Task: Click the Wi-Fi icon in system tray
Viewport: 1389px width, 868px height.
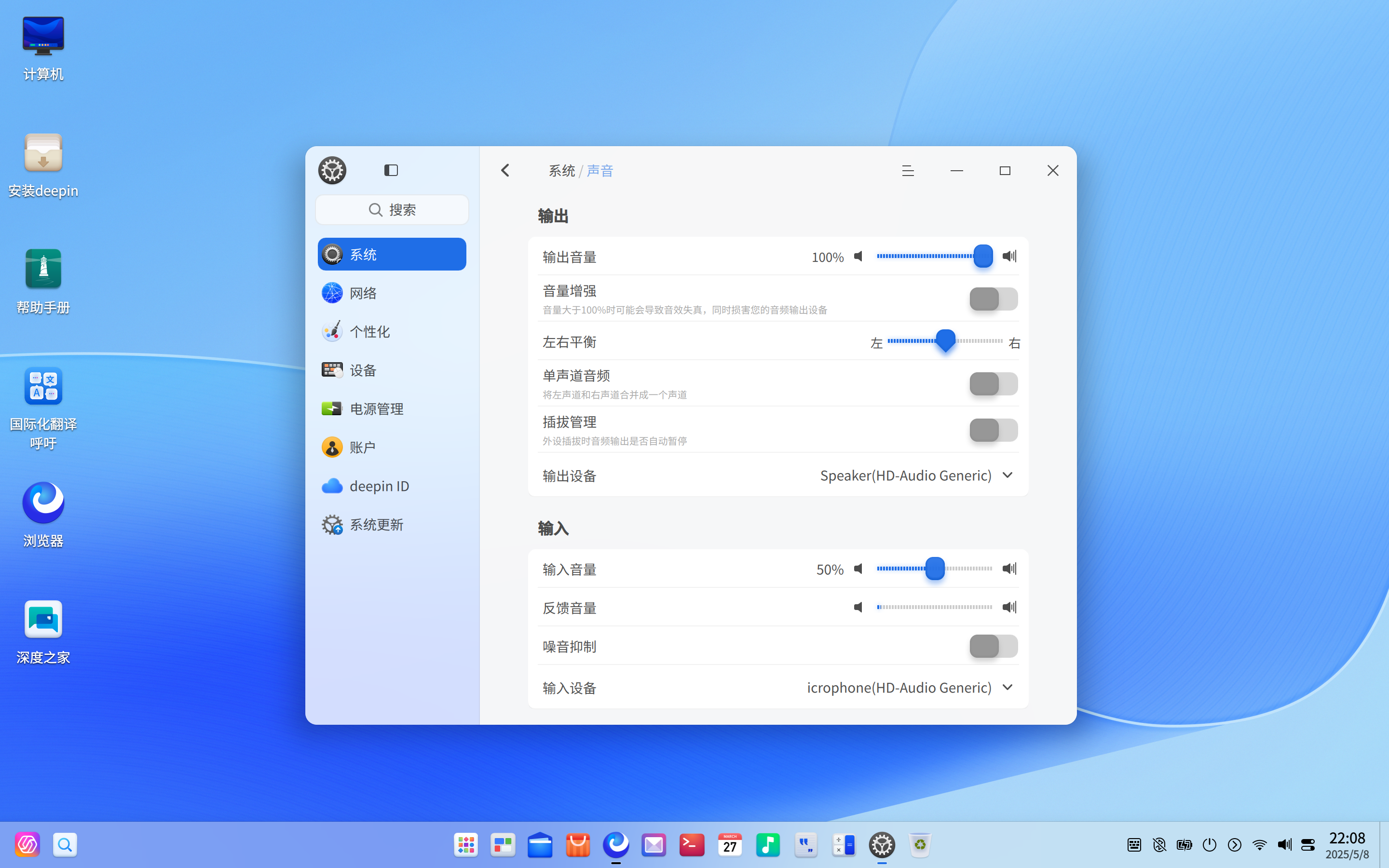Action: point(1259,844)
